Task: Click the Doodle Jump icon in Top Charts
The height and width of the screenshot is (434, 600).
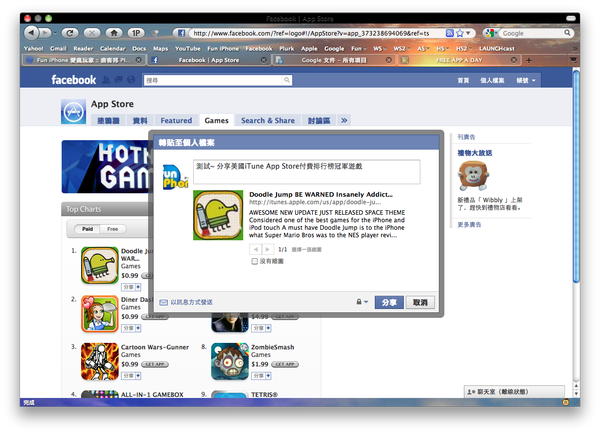Action: pyautogui.click(x=100, y=265)
